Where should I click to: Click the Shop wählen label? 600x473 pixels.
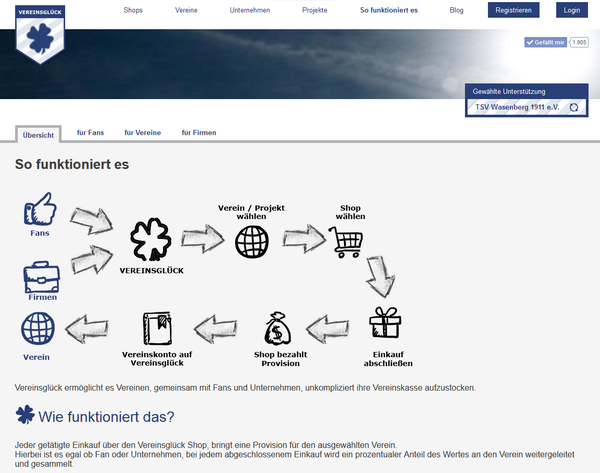click(x=351, y=212)
